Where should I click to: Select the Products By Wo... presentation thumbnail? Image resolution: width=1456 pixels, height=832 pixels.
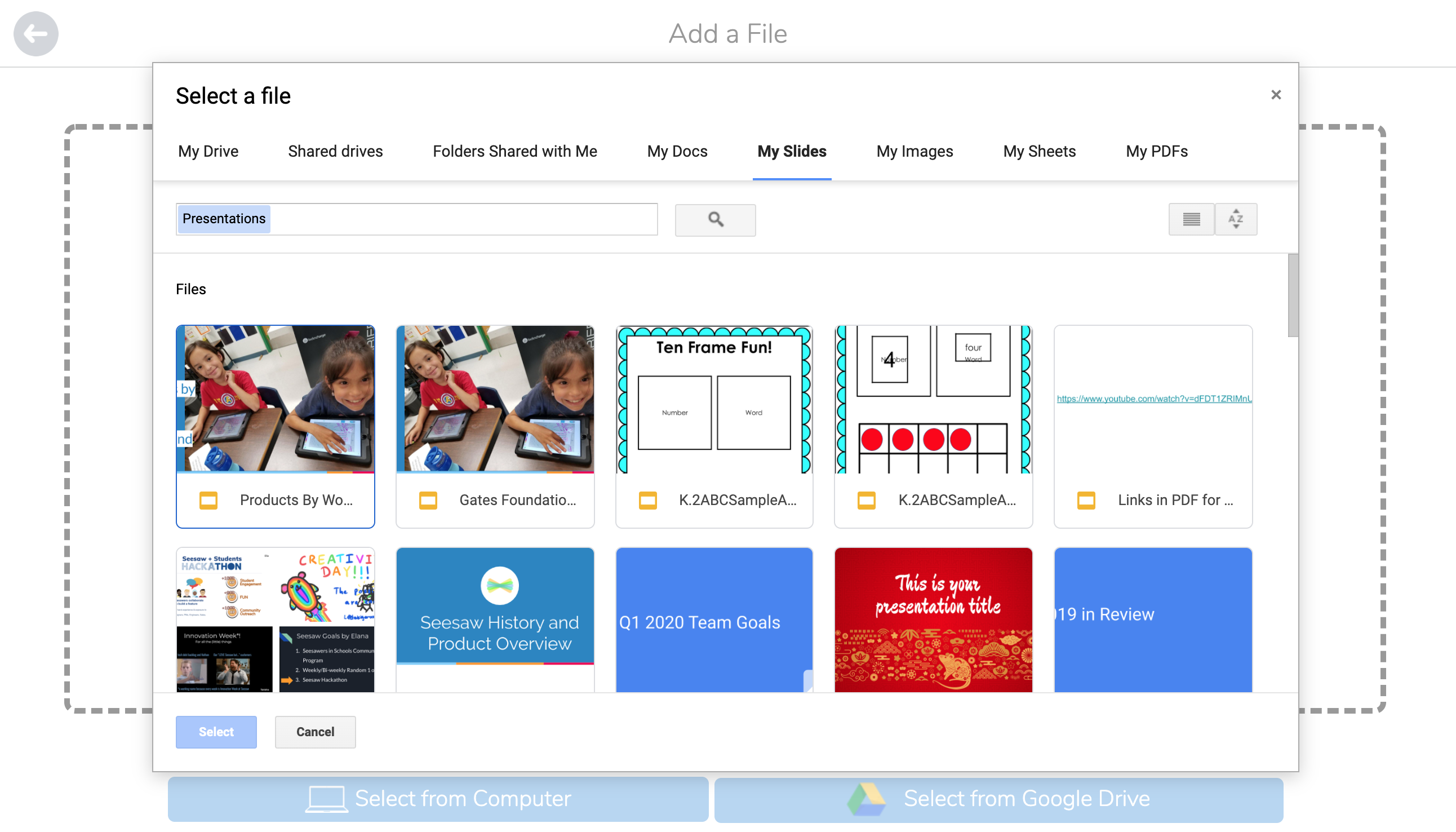click(x=276, y=399)
